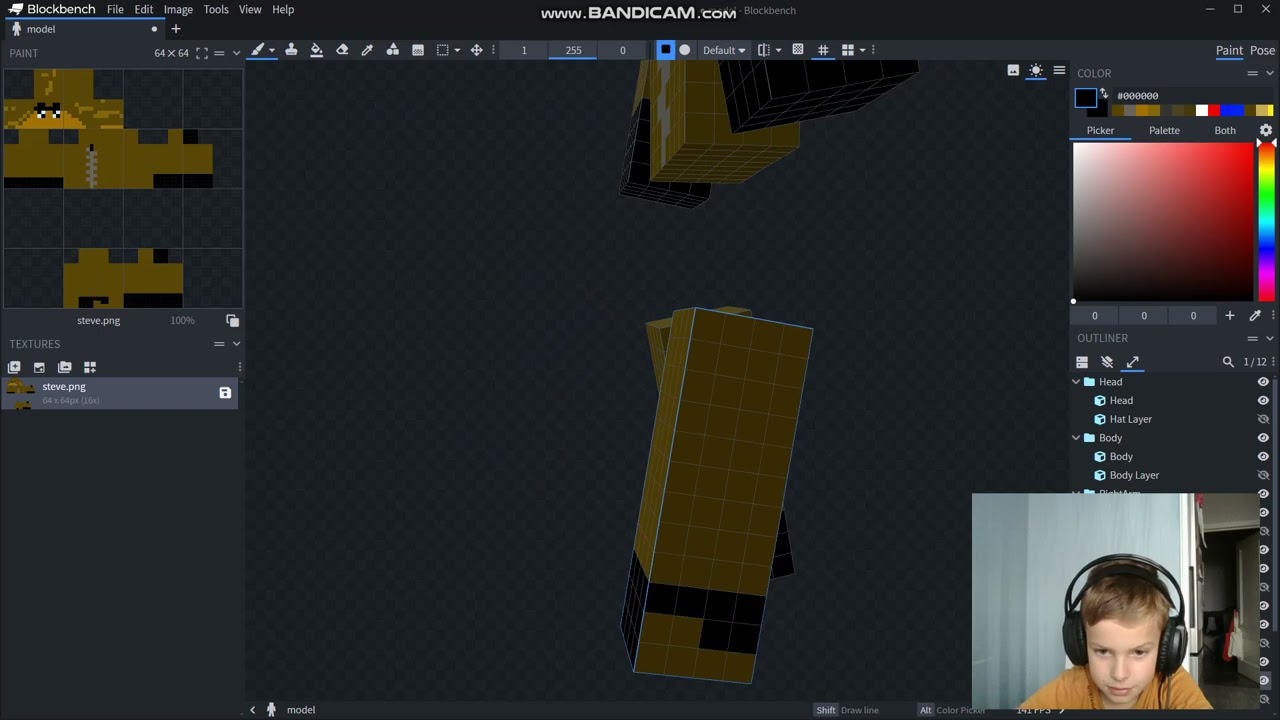Swap main and secondary colors
Image resolution: width=1280 pixels, height=720 pixels.
(1104, 95)
